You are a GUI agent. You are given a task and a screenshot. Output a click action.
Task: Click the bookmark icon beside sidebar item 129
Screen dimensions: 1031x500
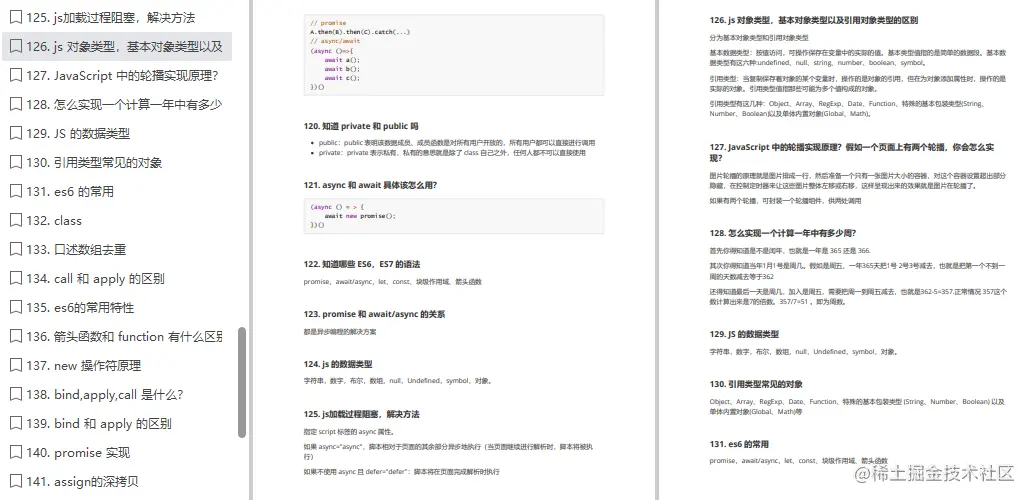click(x=16, y=134)
